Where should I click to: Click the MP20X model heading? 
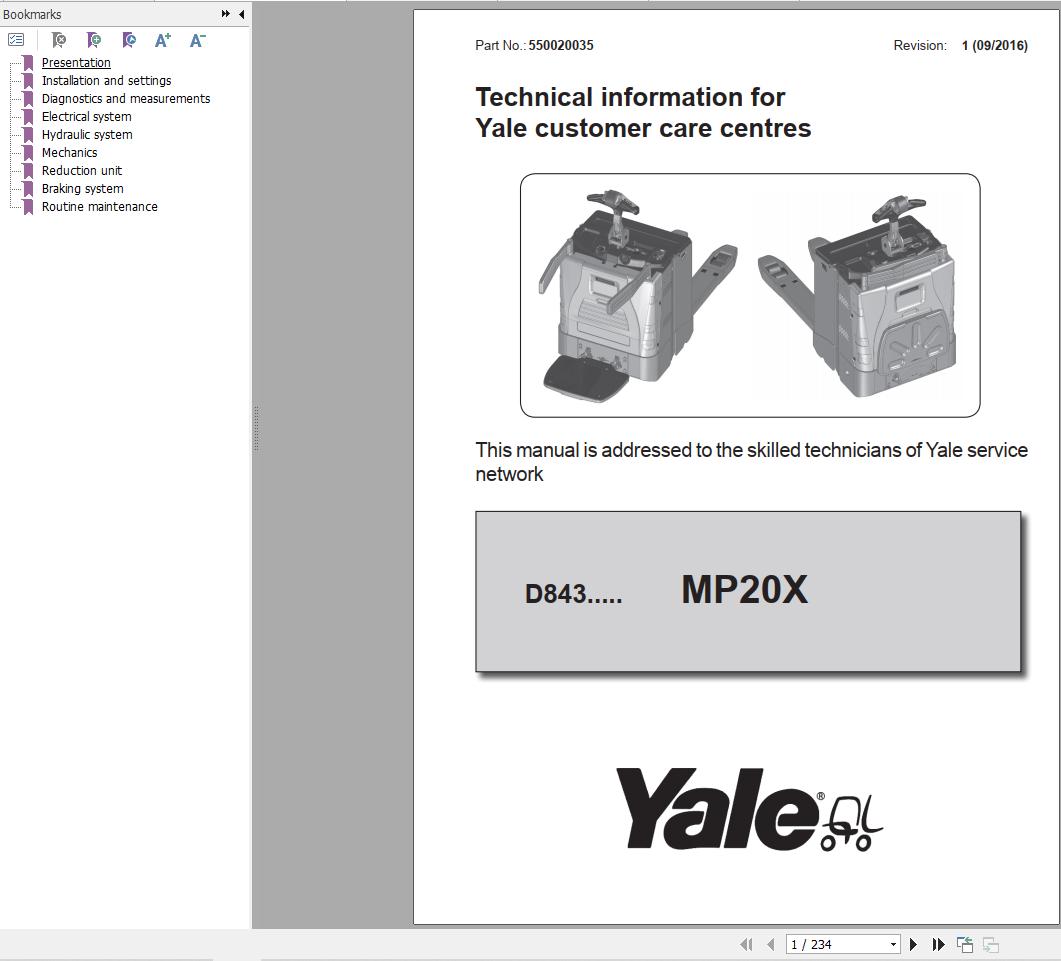point(744,589)
